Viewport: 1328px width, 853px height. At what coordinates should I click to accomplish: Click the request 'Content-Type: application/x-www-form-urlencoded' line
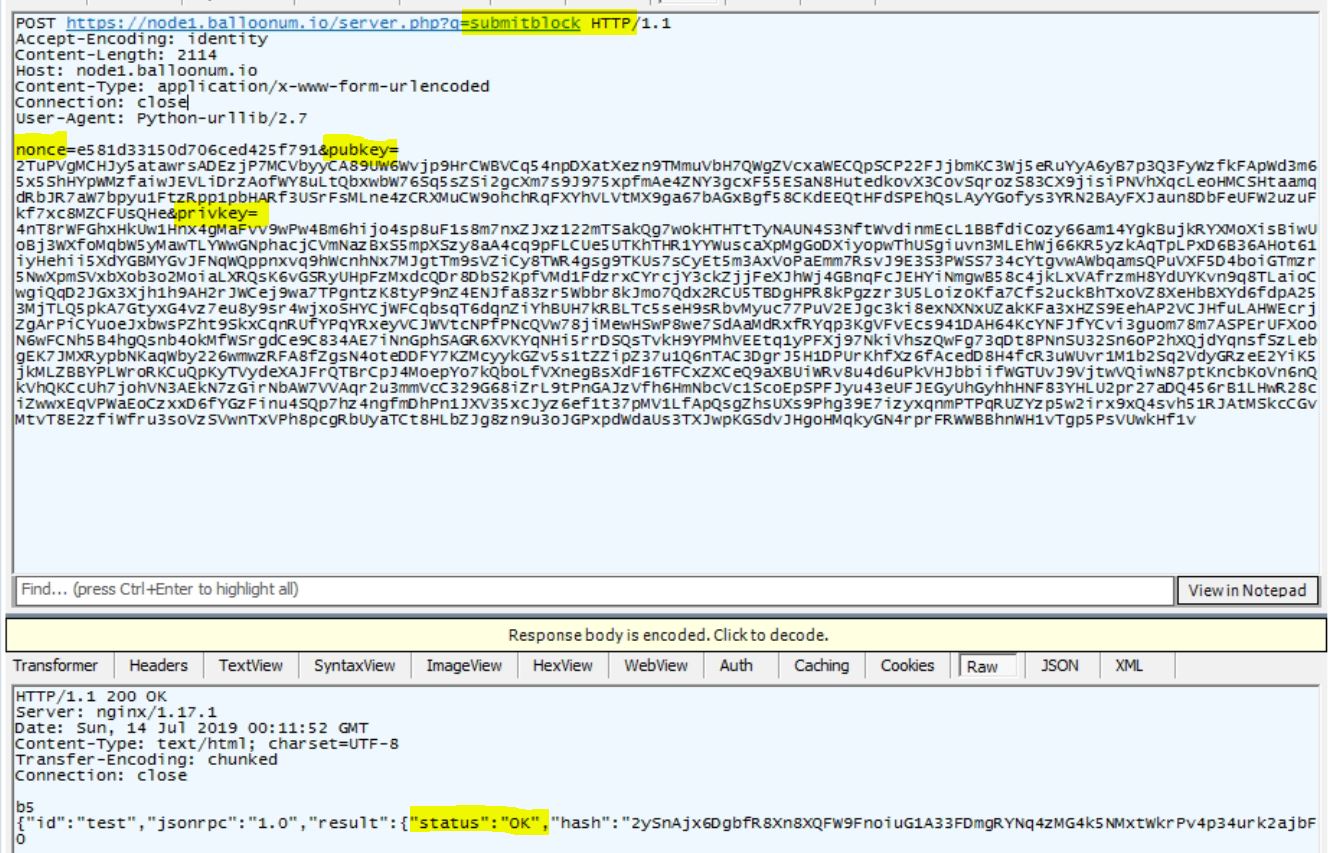coord(252,87)
